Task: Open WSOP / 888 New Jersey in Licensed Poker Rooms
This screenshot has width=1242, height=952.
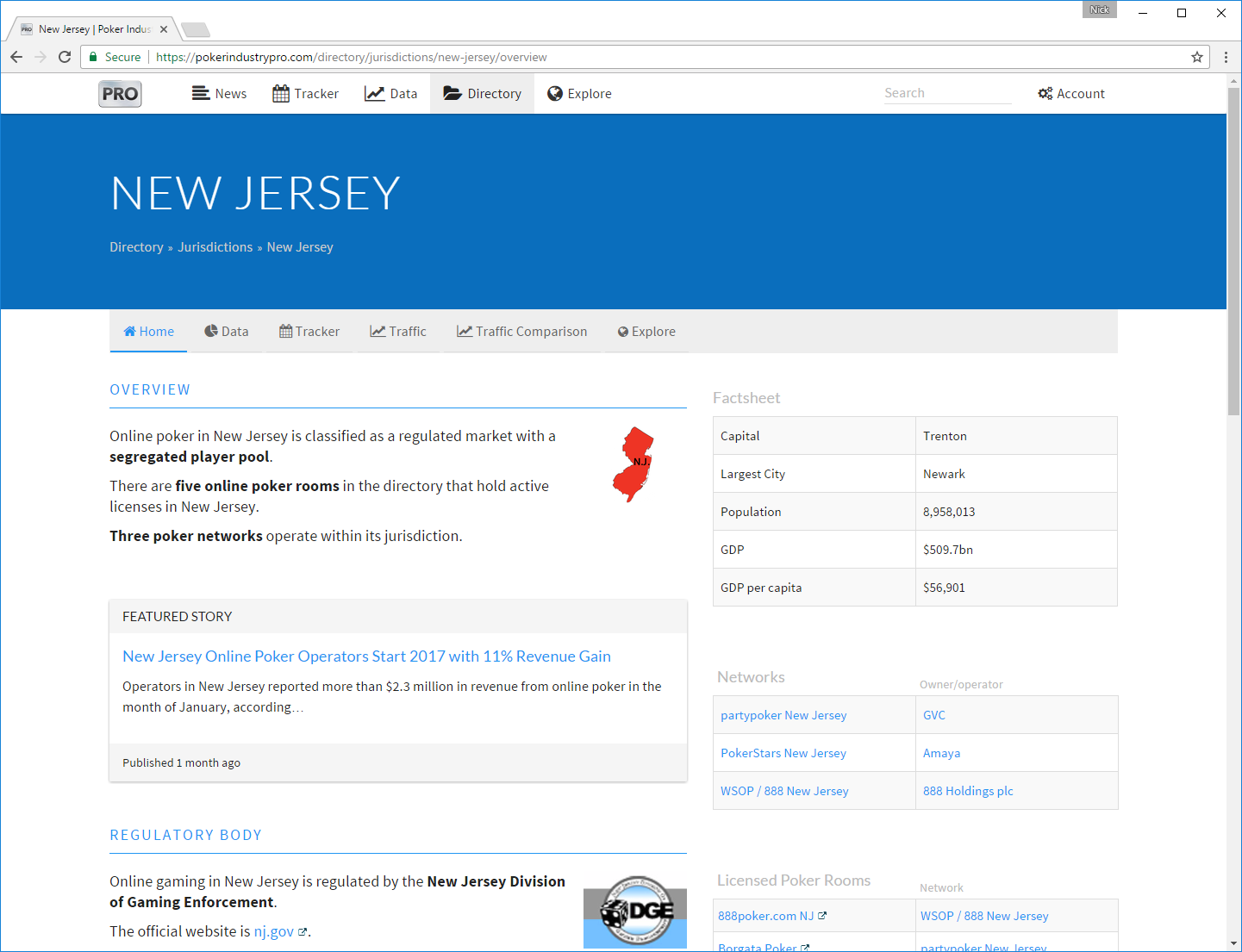Action: 984,916
